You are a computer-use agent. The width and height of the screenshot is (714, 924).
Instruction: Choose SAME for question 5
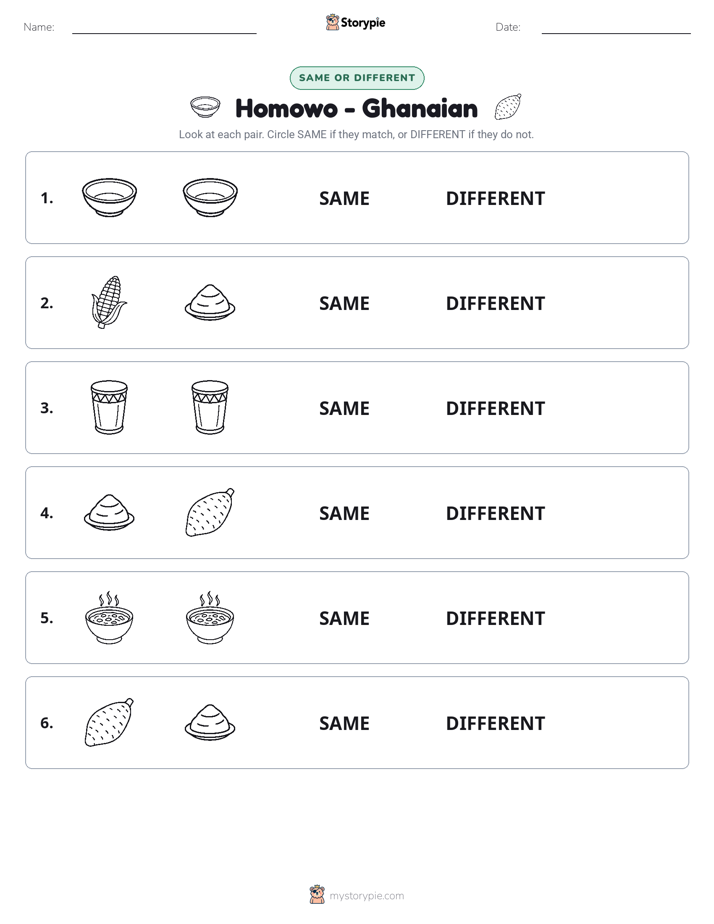click(344, 618)
